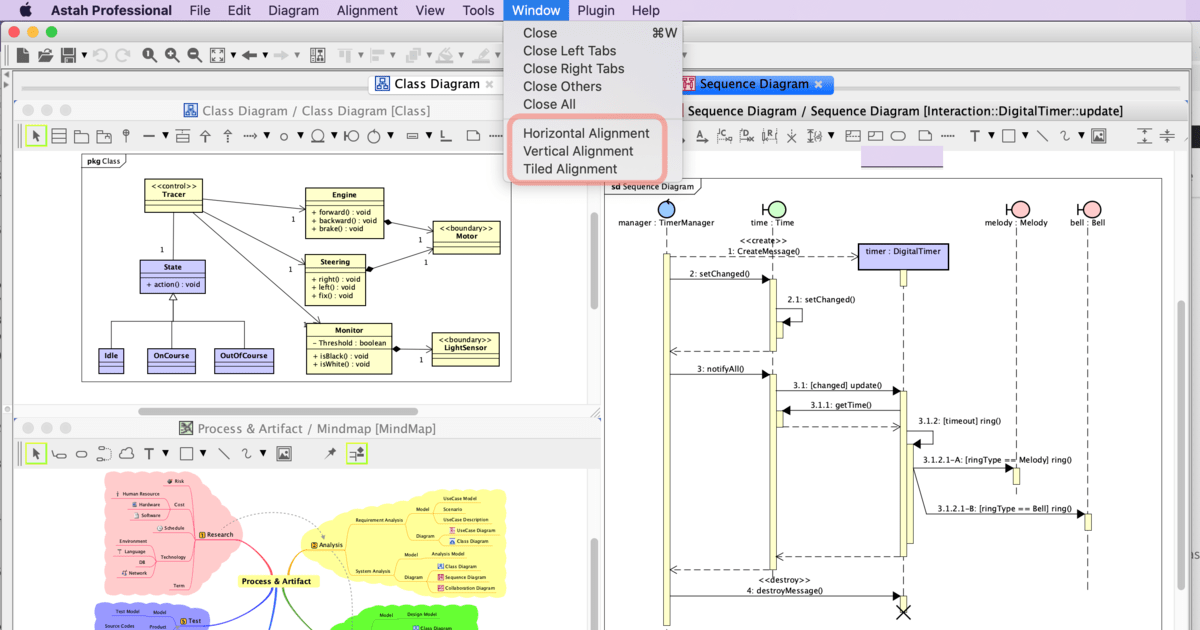This screenshot has height=630, width=1200.
Task: Click Close All in Window menu
Action: click(x=549, y=104)
